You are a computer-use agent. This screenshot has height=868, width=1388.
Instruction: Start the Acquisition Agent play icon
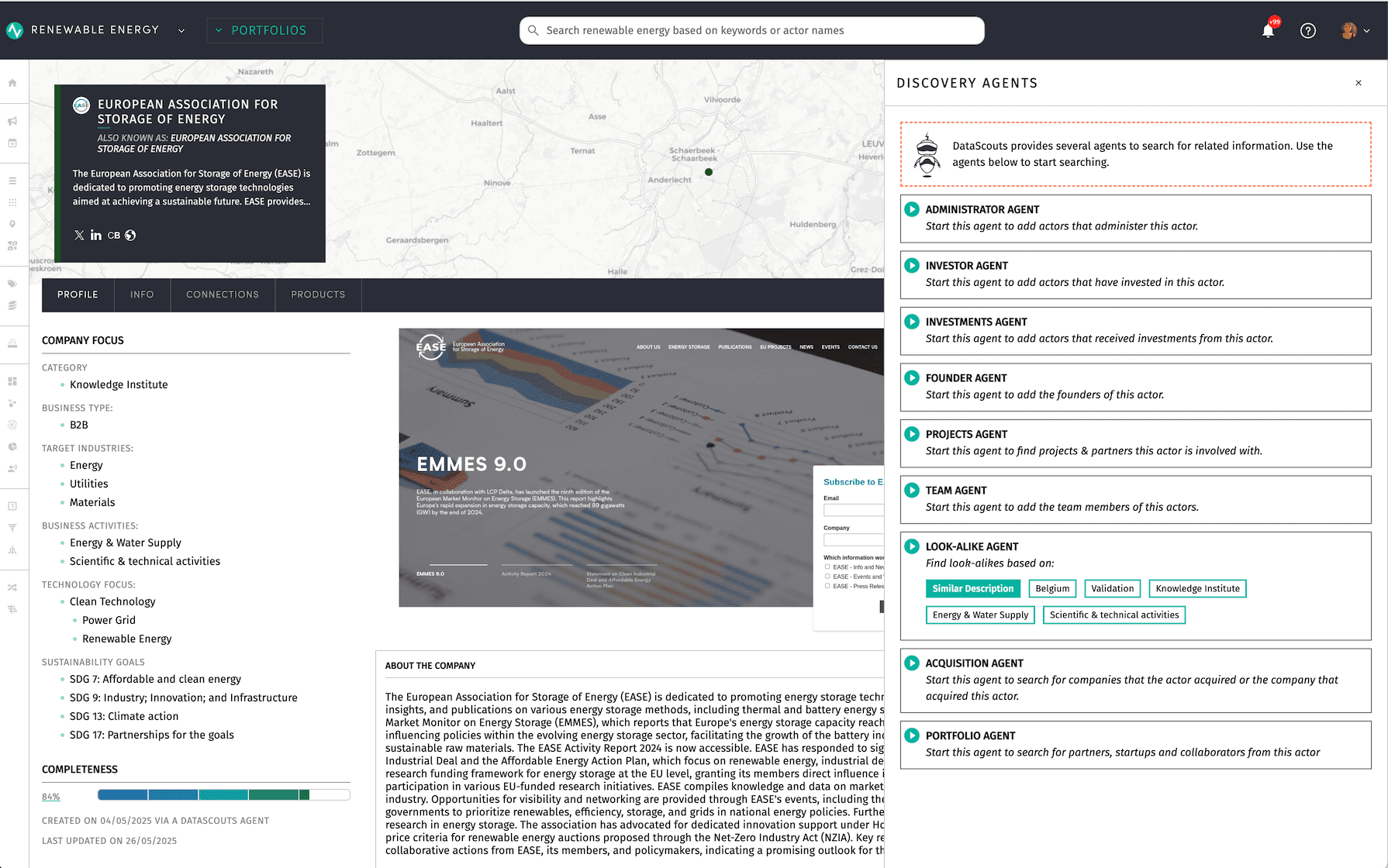tap(912, 663)
